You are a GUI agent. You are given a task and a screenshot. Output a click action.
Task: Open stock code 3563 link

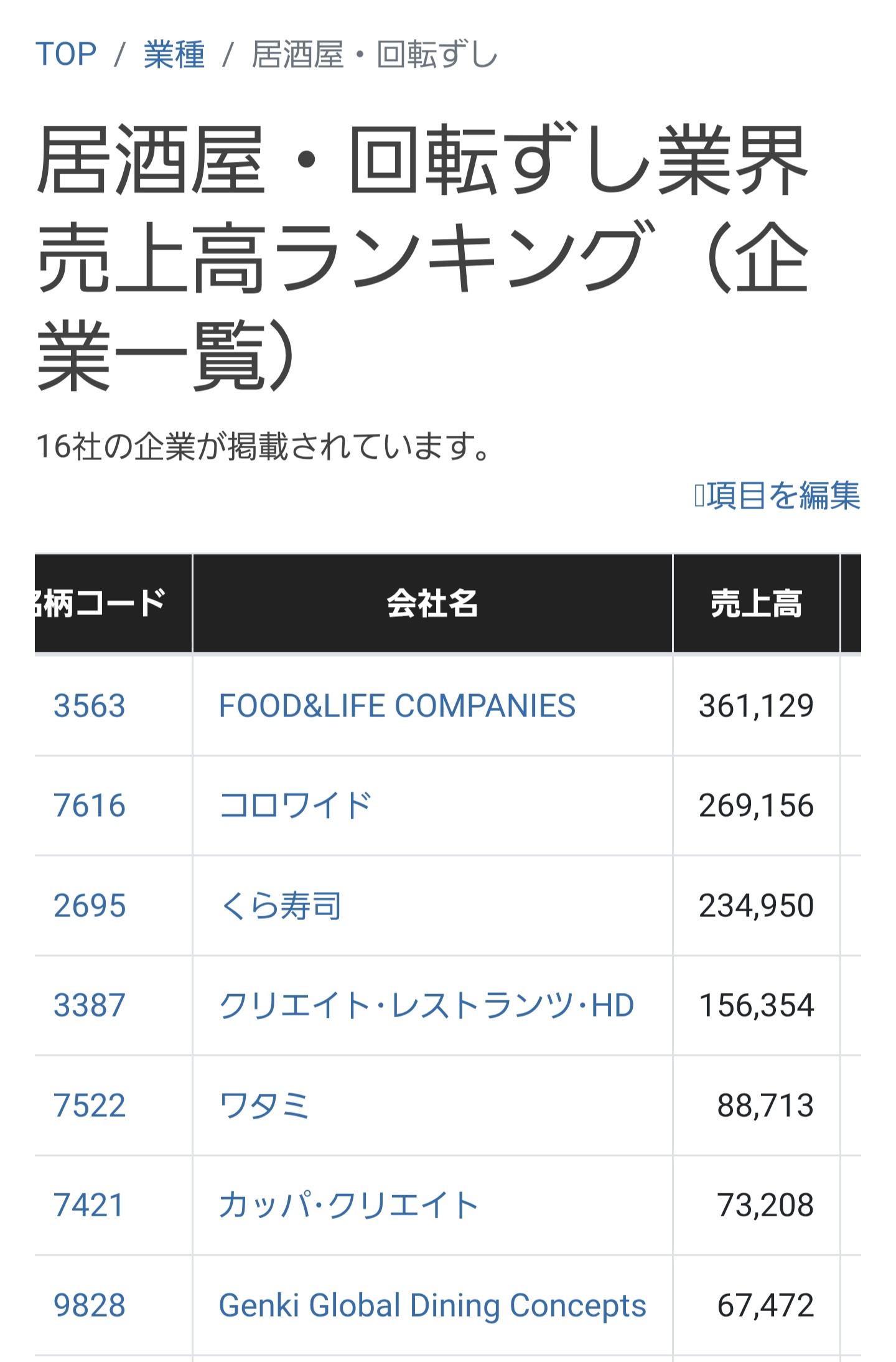[x=90, y=706]
